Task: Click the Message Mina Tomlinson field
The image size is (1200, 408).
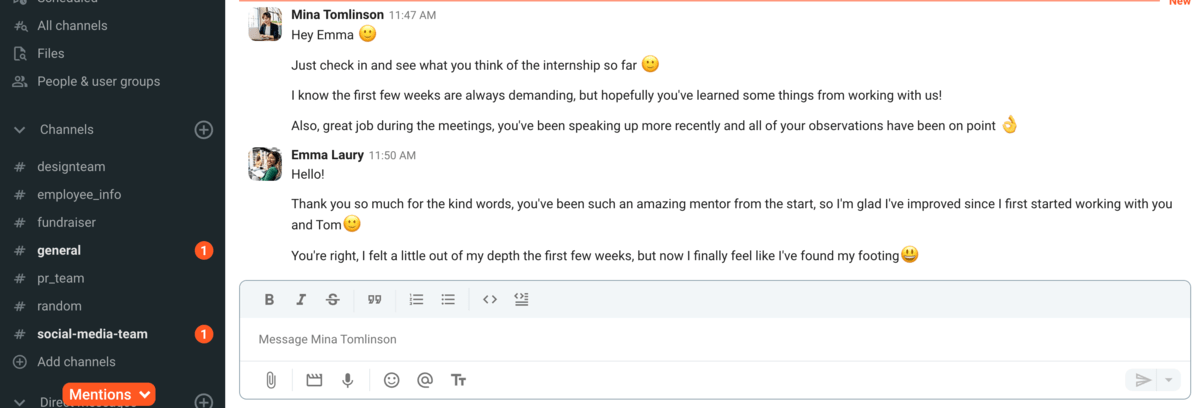Action: coord(715,339)
